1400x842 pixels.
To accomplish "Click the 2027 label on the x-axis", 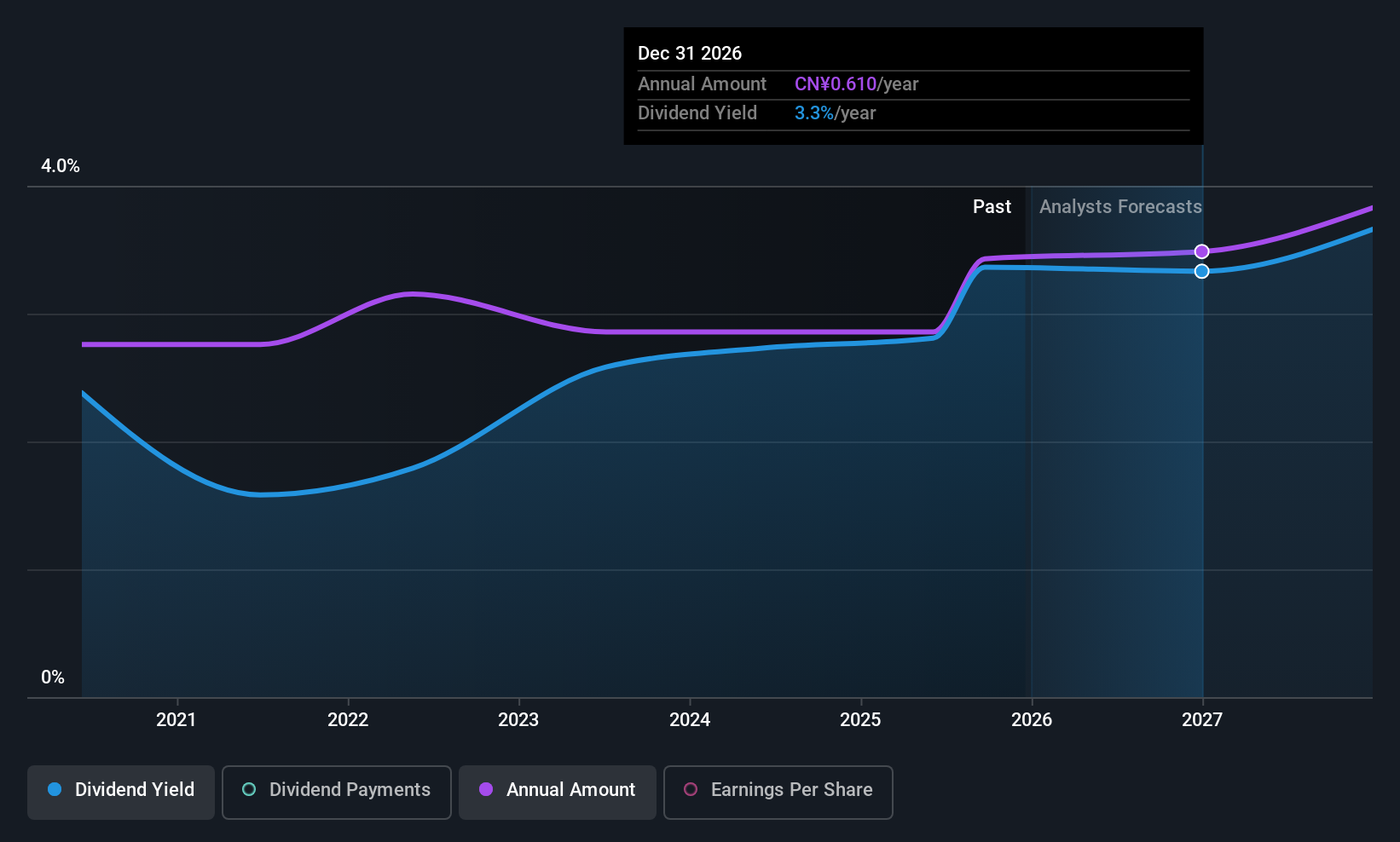I will (x=1202, y=719).
